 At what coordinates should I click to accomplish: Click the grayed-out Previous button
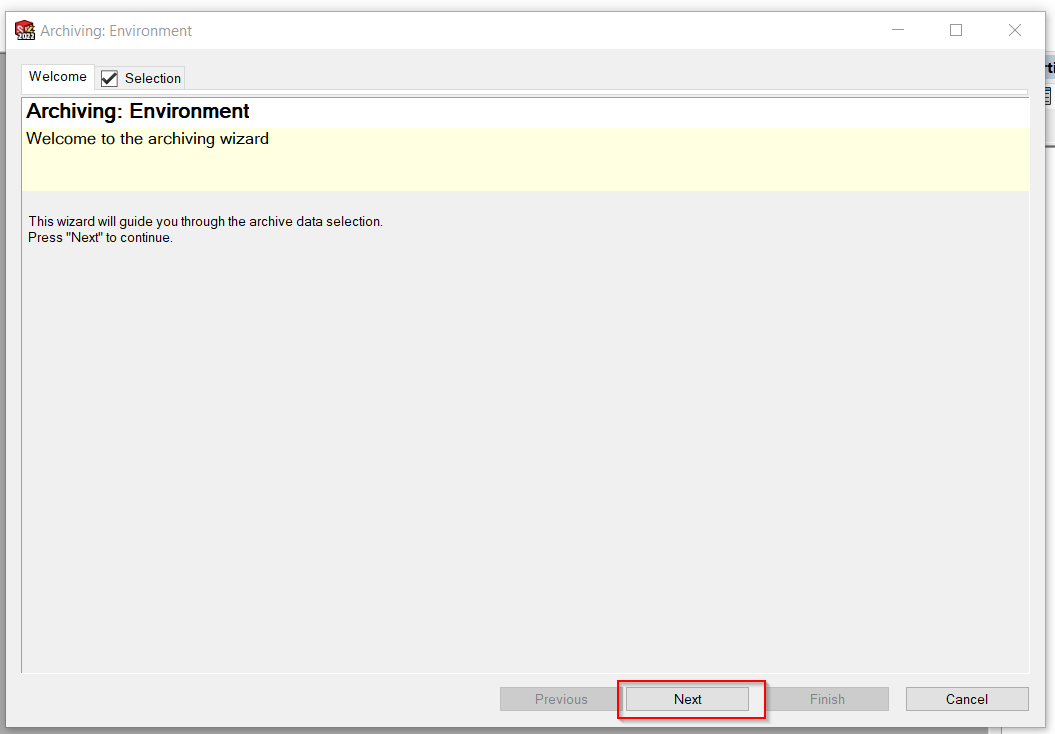(x=561, y=699)
